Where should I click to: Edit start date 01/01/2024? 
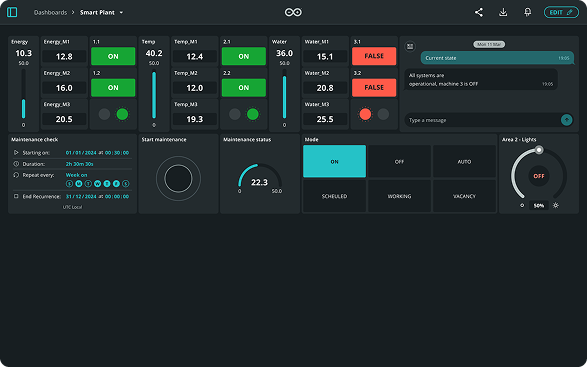coord(81,153)
